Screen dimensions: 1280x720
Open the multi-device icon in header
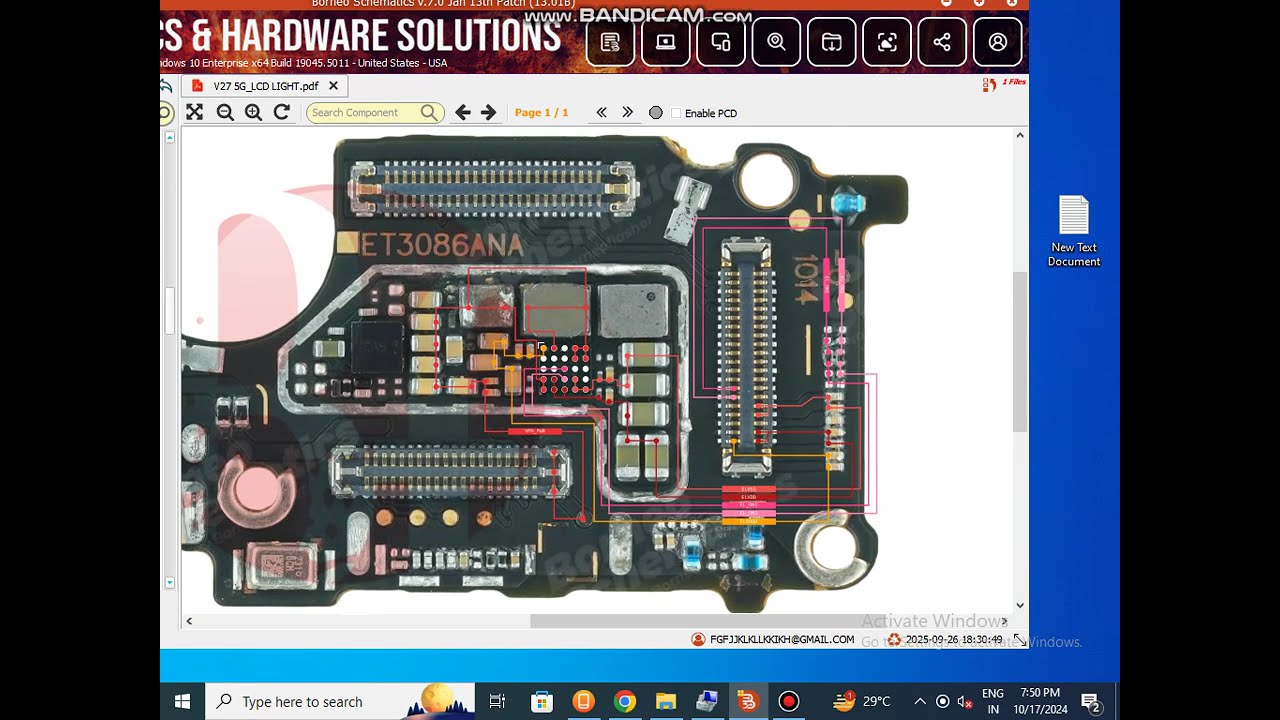[x=720, y=42]
